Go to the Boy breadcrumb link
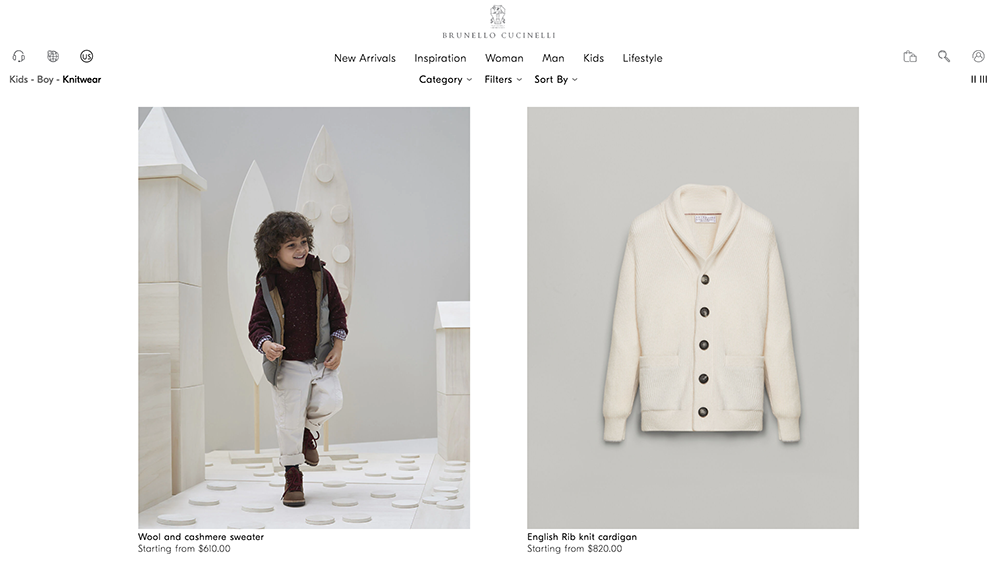Screen dimensions: 1000x570 [x=45, y=79]
